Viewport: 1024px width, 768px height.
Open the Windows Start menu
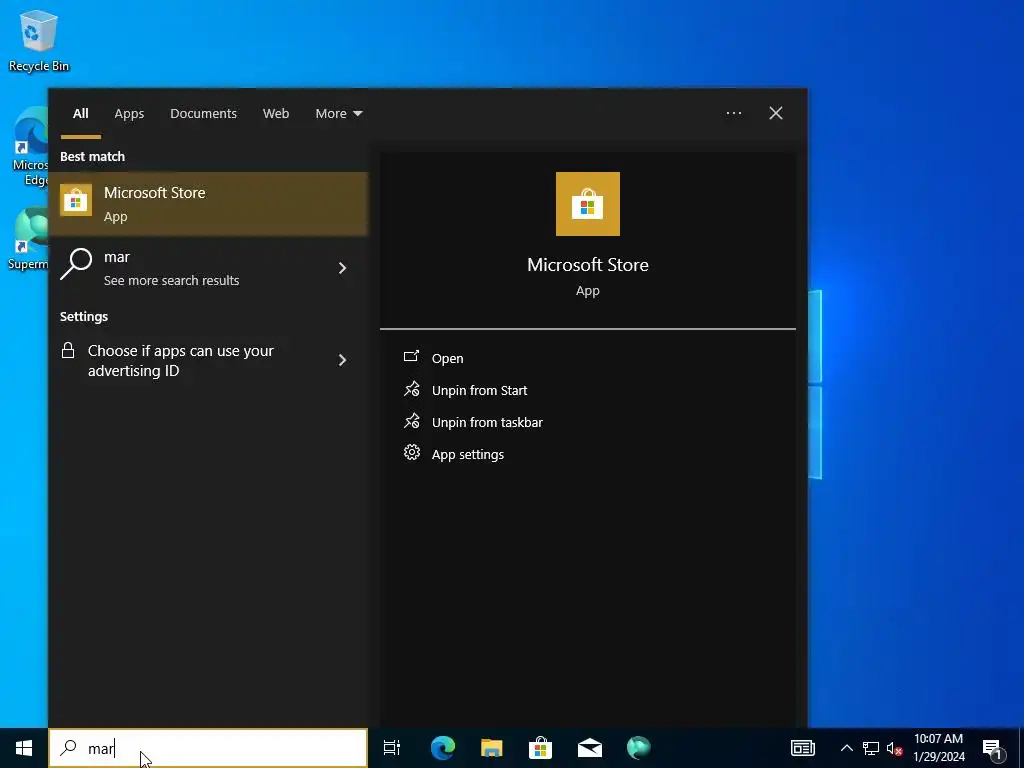click(x=24, y=748)
